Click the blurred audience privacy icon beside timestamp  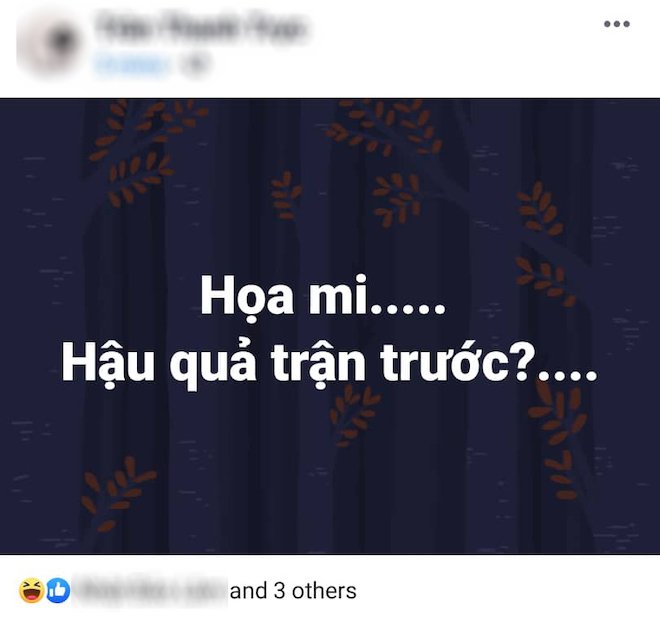(195, 65)
